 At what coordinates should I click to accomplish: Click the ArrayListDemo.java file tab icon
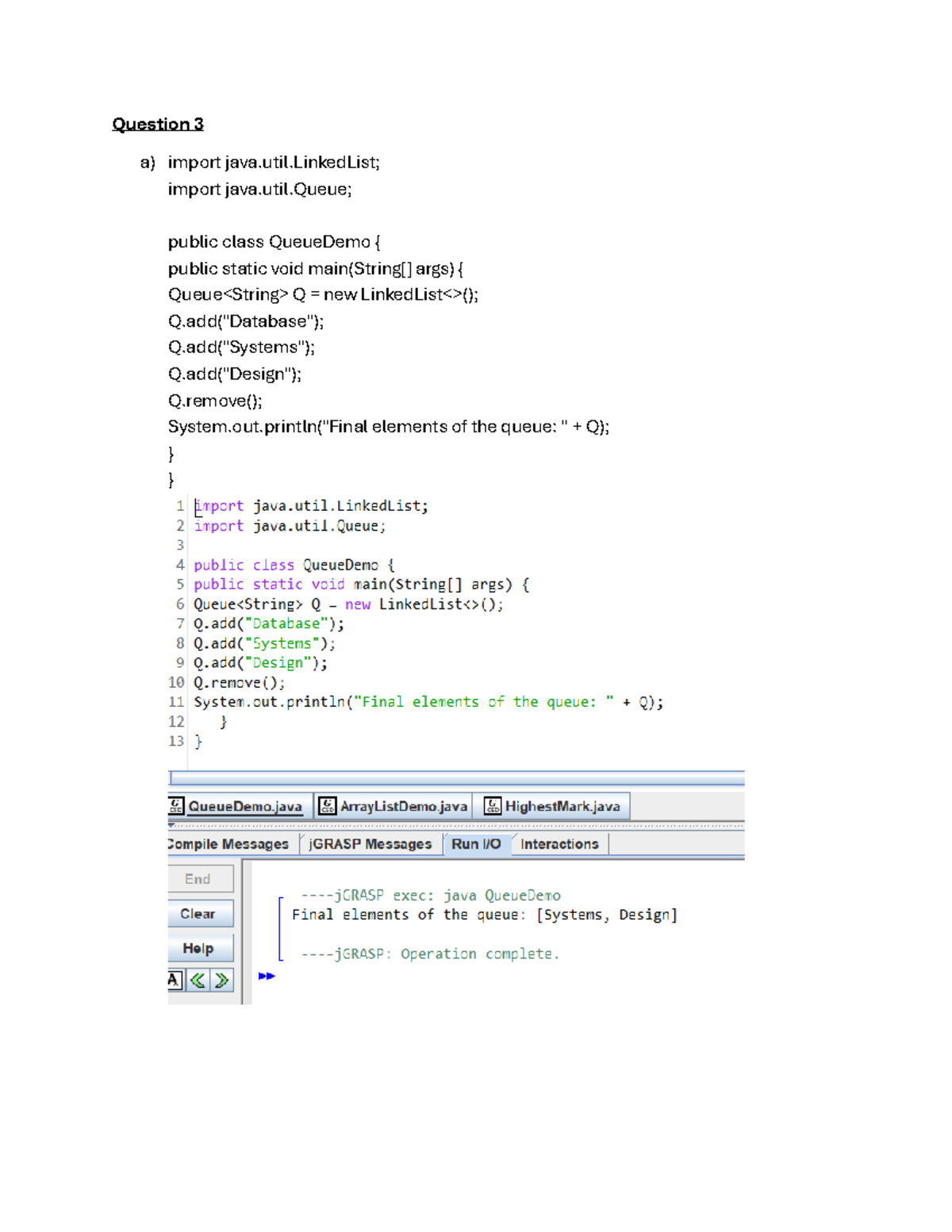pyautogui.click(x=327, y=805)
